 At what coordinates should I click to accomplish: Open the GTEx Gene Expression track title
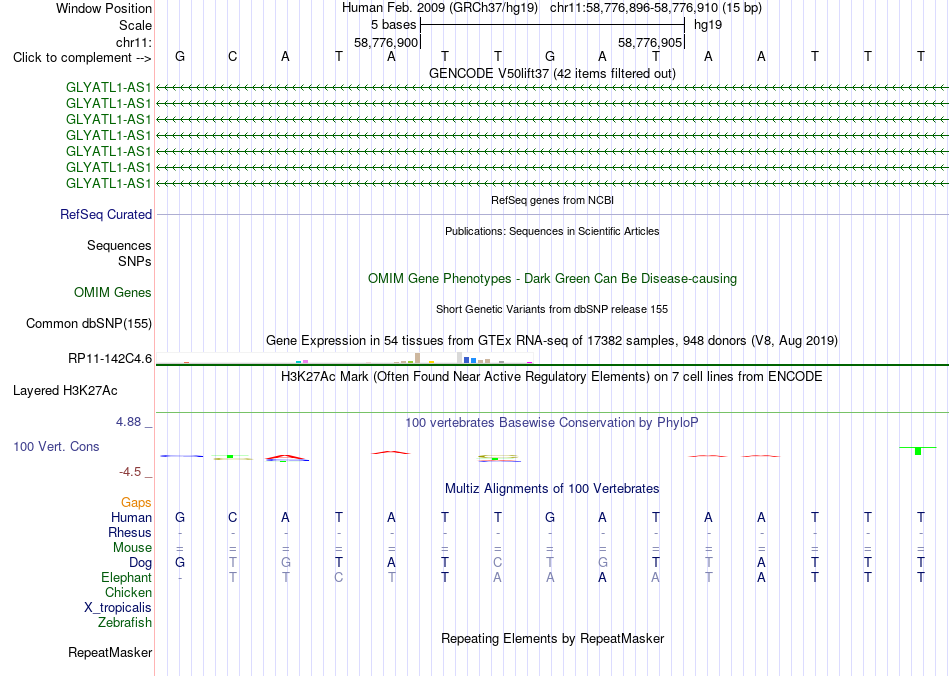point(552,340)
